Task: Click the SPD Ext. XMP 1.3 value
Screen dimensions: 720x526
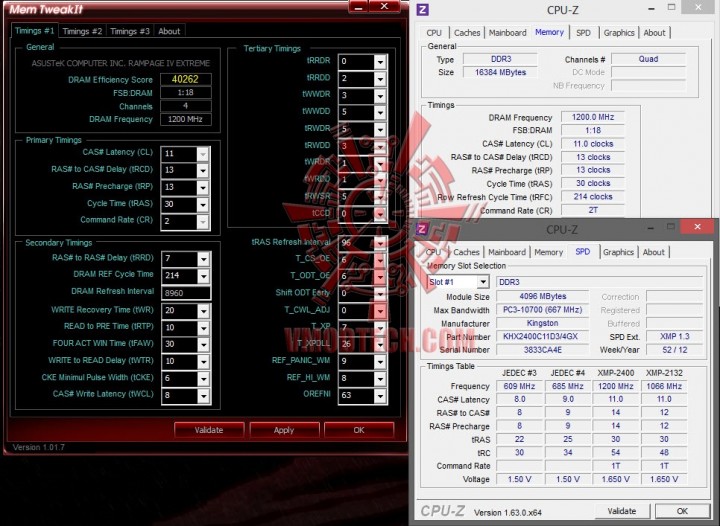Action: [x=675, y=336]
